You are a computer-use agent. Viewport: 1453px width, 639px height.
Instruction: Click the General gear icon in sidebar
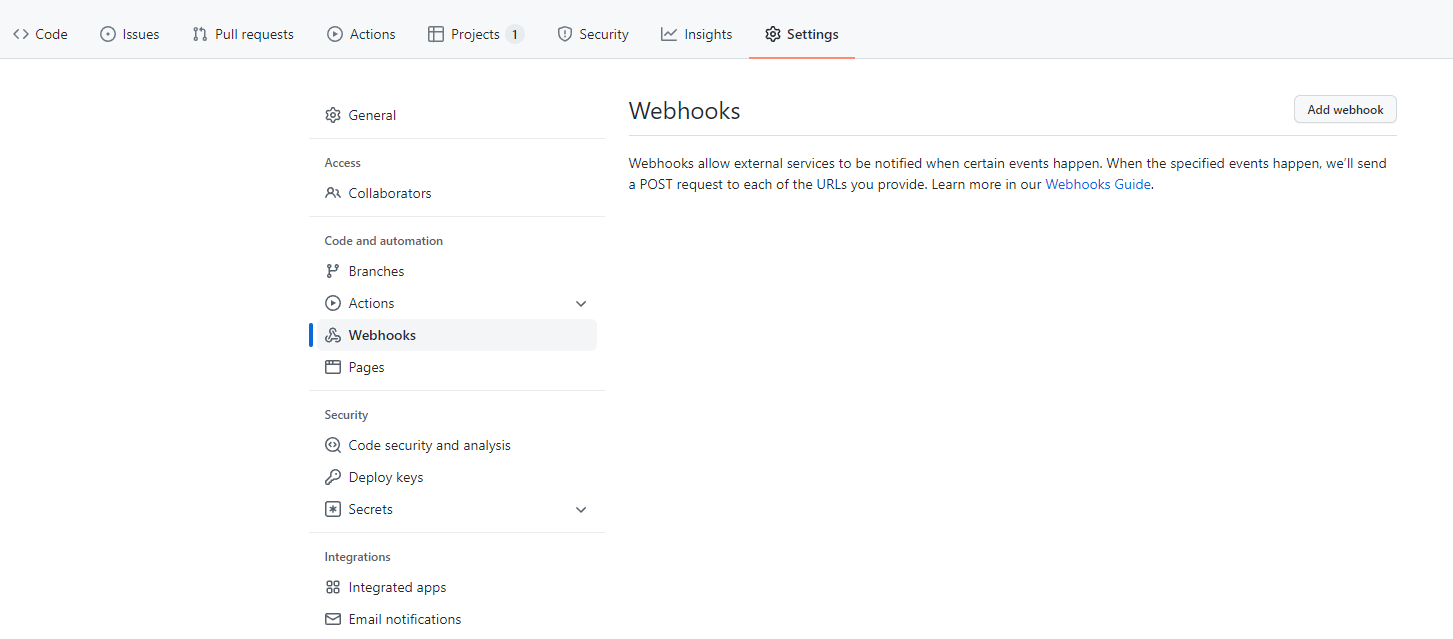(333, 115)
